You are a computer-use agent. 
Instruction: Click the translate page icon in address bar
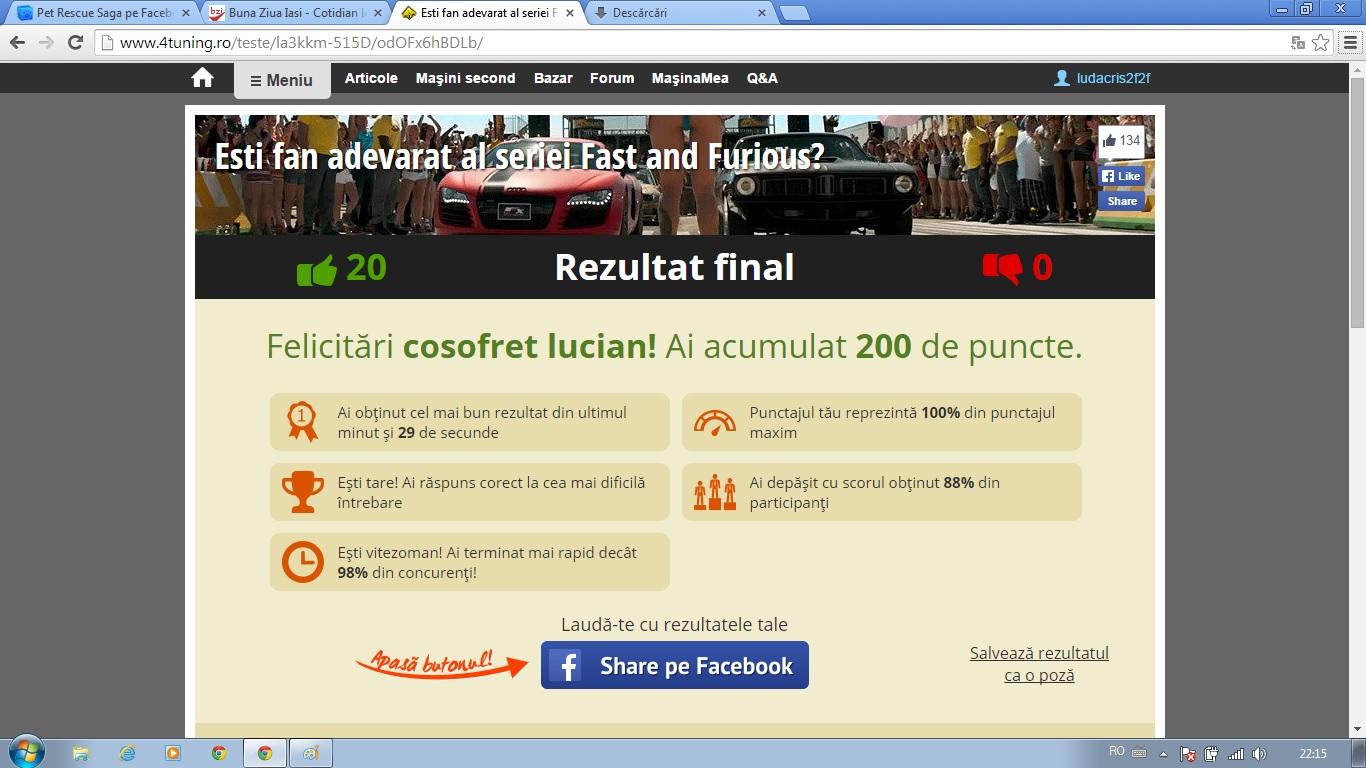coord(1298,43)
